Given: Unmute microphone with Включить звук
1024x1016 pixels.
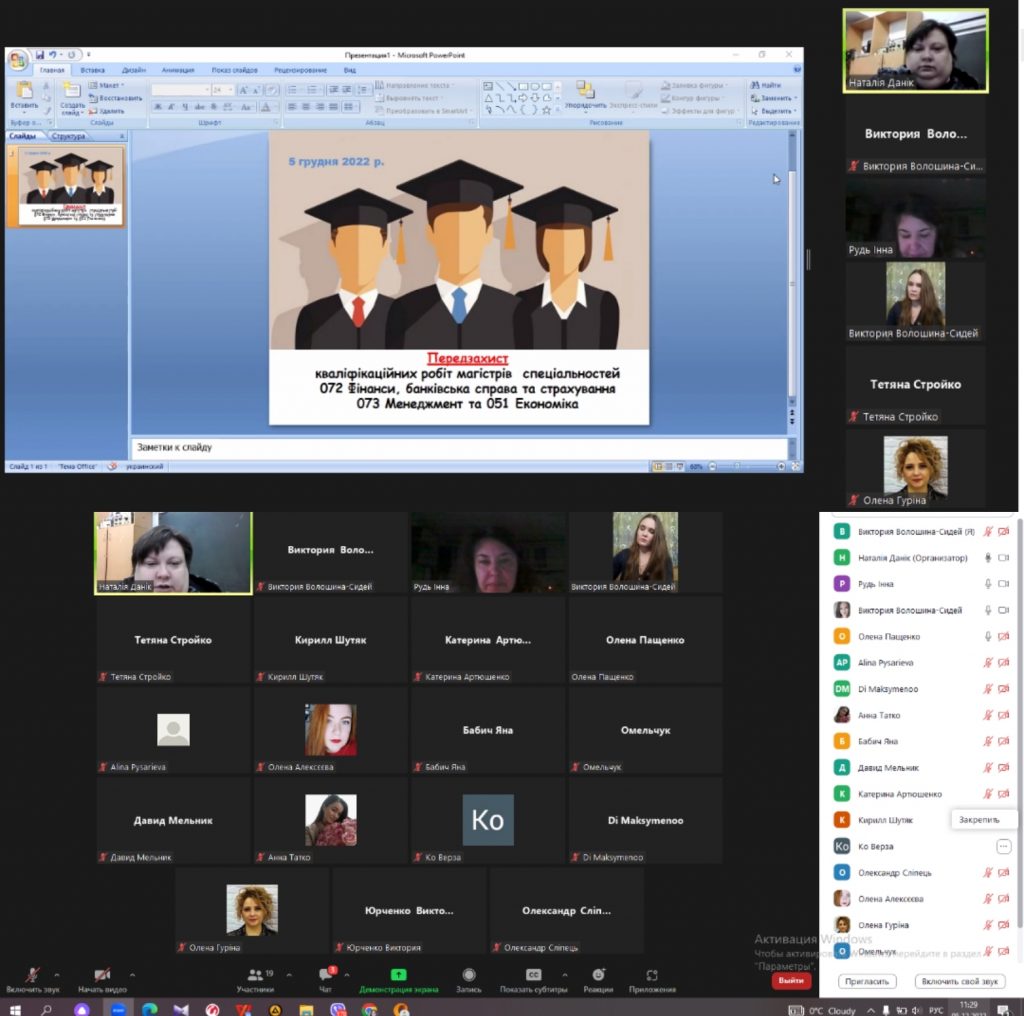Looking at the screenshot, I should (32, 974).
